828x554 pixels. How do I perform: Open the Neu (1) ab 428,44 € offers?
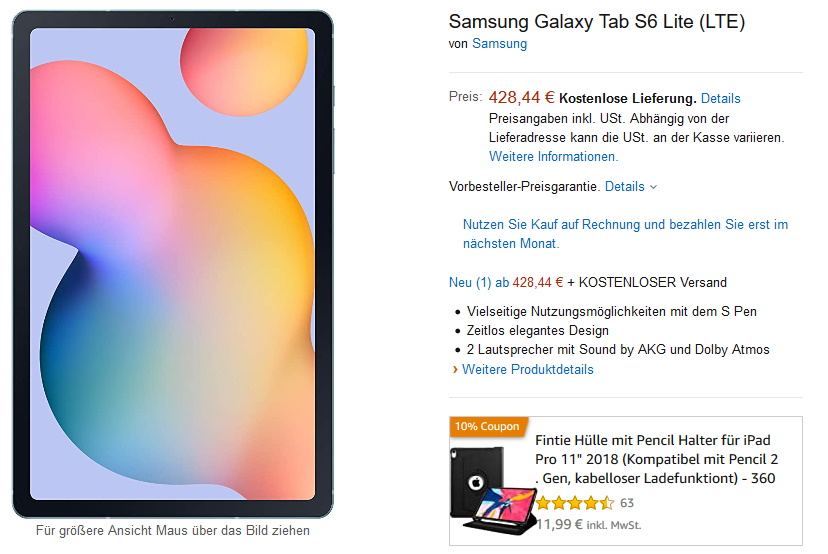coord(505,282)
